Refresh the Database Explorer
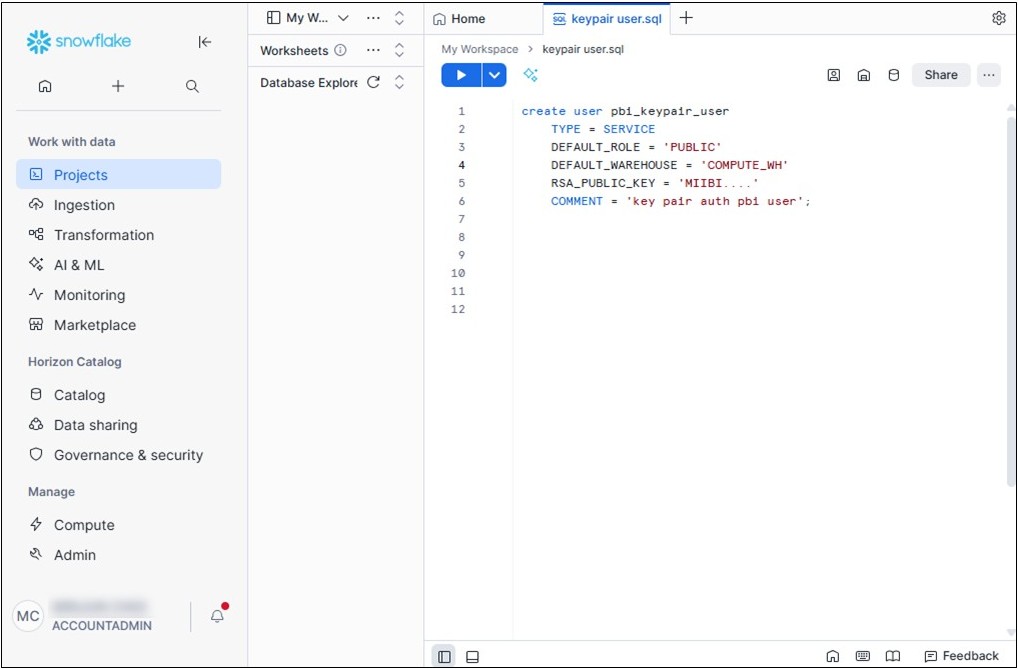Screen dimensions: 1018x669 [x=373, y=83]
